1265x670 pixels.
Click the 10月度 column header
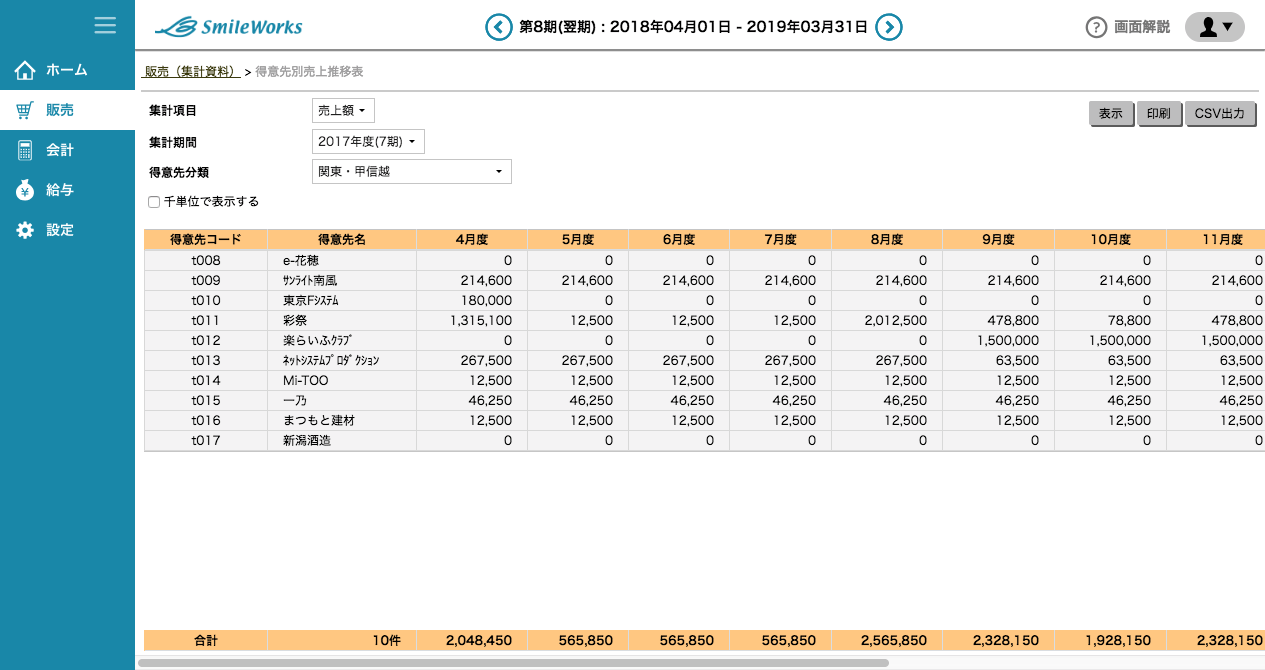[1110, 240]
